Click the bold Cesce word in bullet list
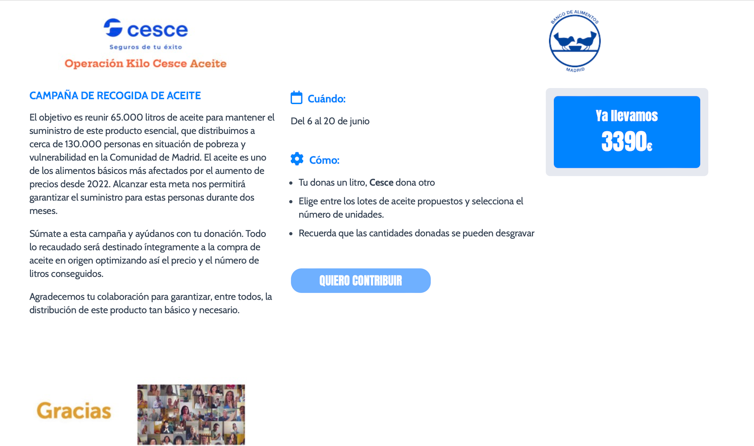The image size is (754, 446). point(381,182)
